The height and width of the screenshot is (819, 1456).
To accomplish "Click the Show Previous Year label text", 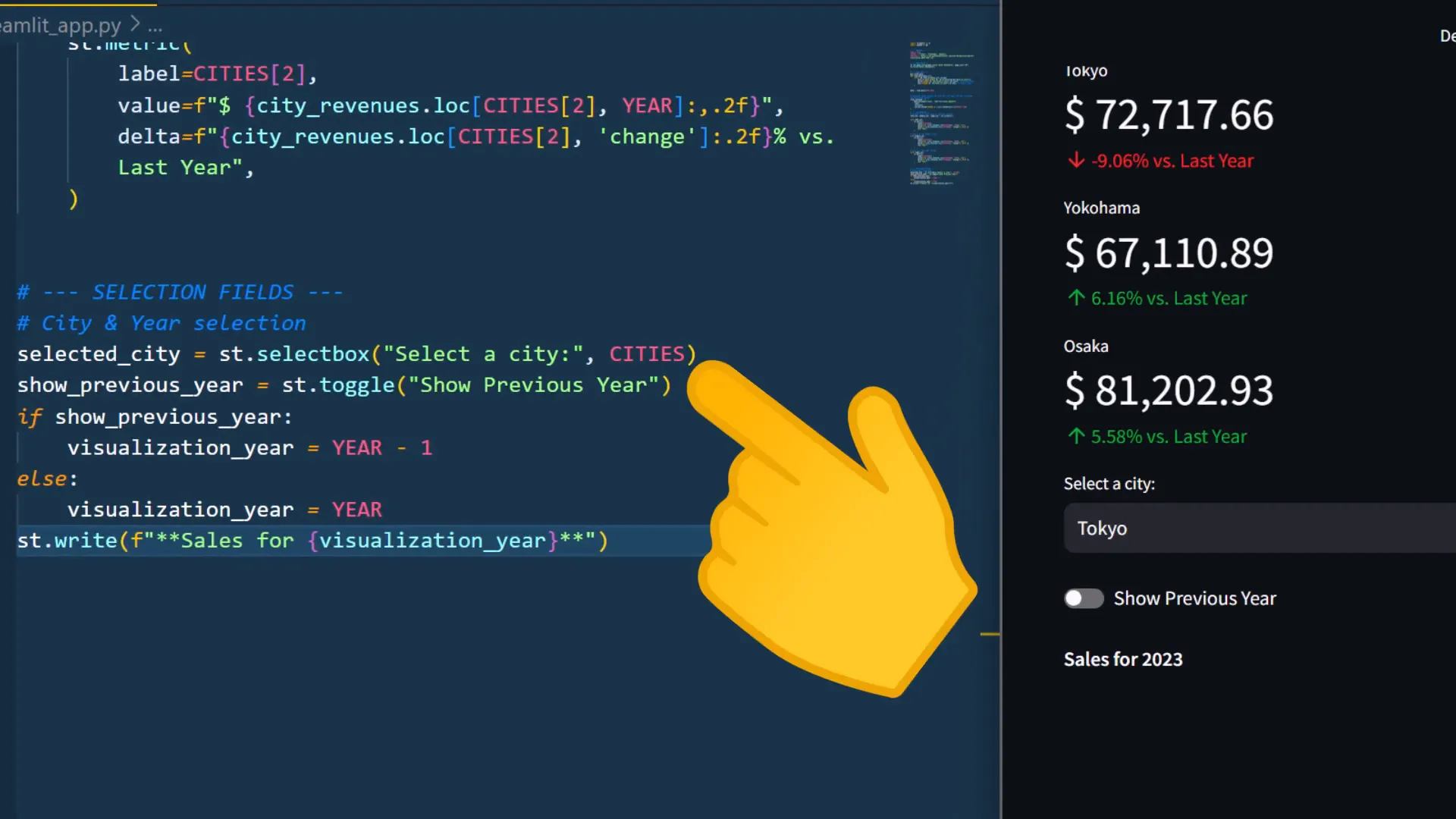I will coord(1194,598).
